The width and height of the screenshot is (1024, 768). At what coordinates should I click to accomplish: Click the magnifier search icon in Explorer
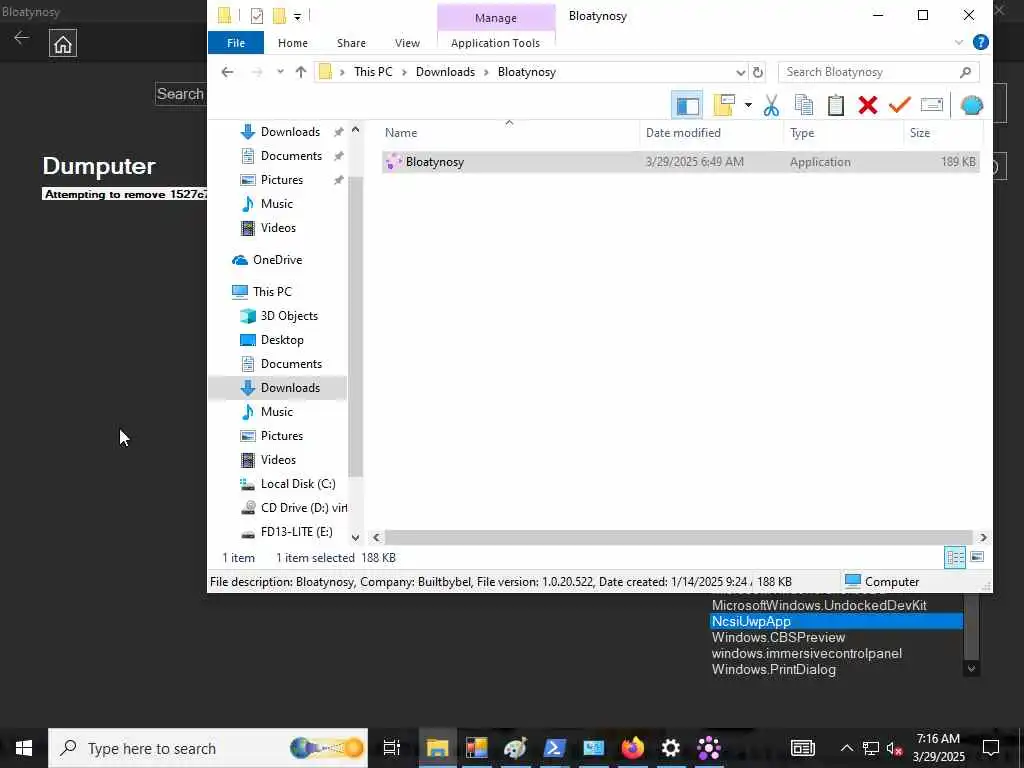click(965, 72)
